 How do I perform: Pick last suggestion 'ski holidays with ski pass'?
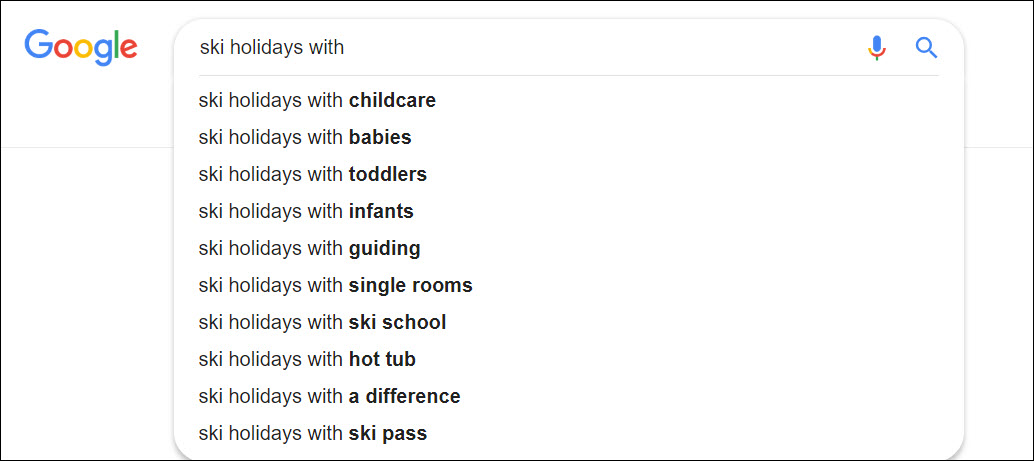[568, 433]
